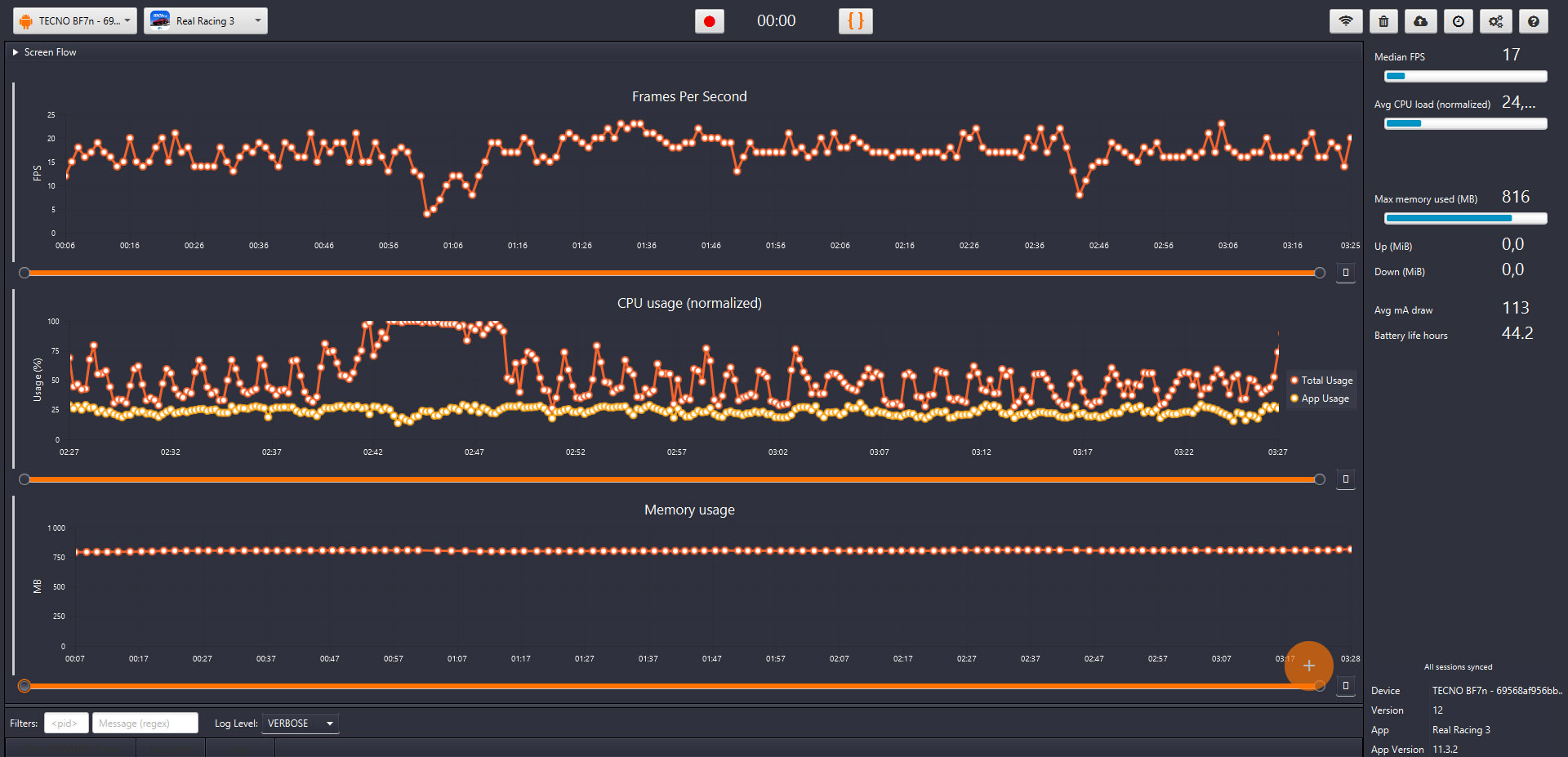The width and height of the screenshot is (1568, 757).
Task: Open the Wi-Fi connection icon in the toolbar
Action: (1346, 21)
